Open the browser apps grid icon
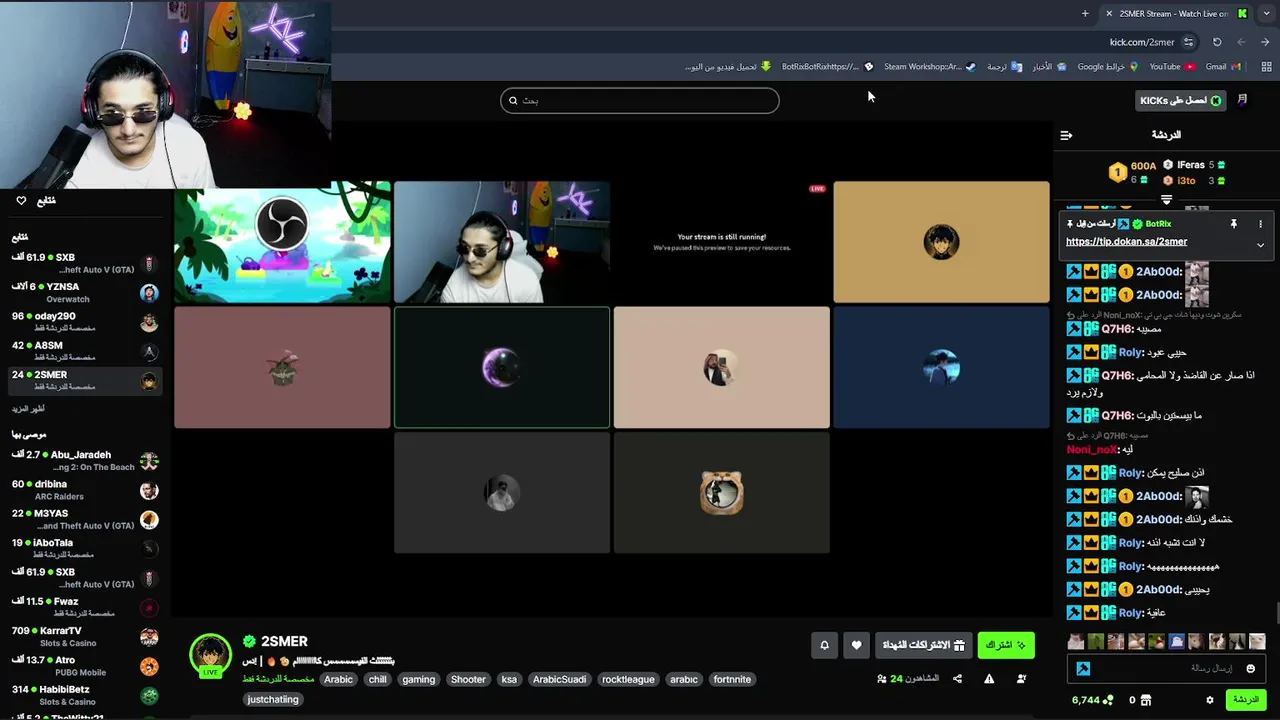The width and height of the screenshot is (1280, 720). pyautogui.click(x=1265, y=67)
